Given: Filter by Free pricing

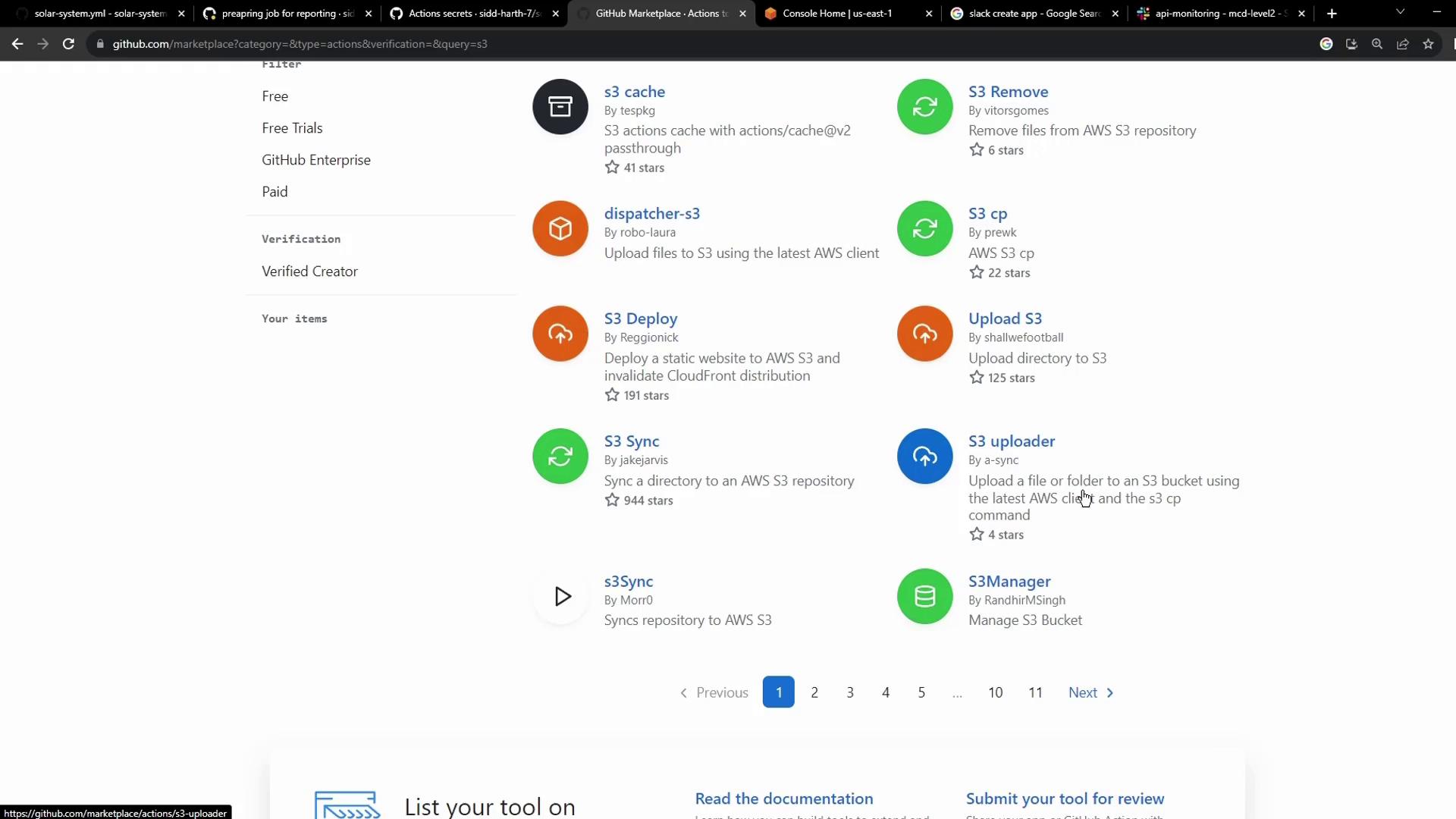Looking at the screenshot, I should 275,96.
